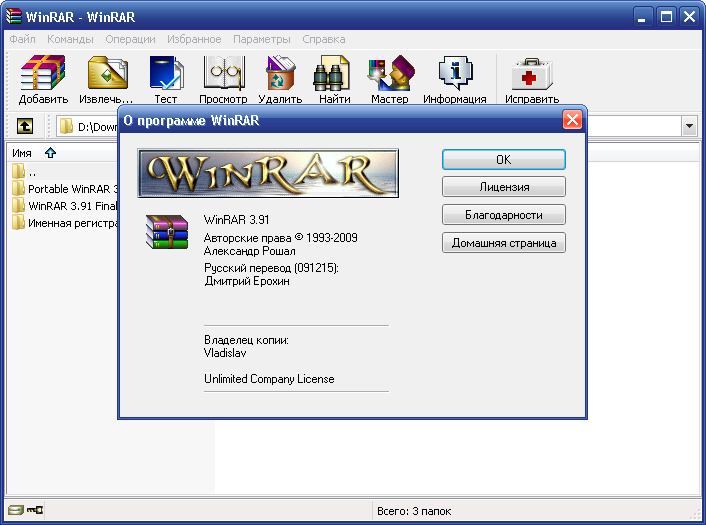Click the Найти (Find) binoculars icon

pos(334,79)
